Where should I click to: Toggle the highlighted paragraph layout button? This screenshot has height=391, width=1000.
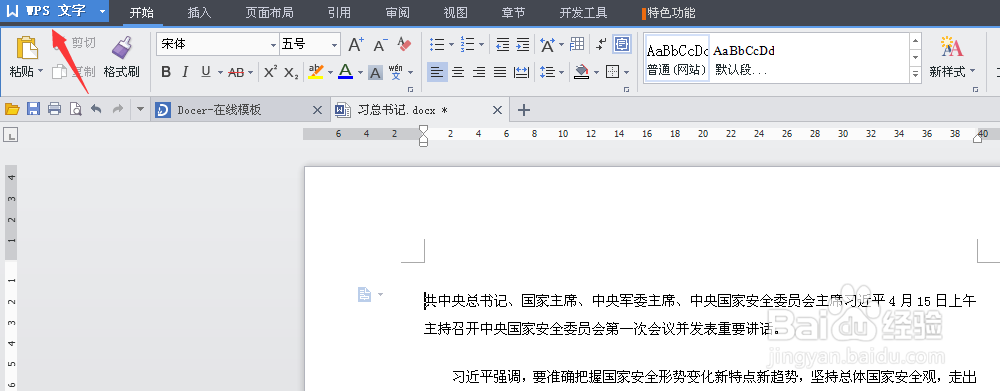pos(622,45)
